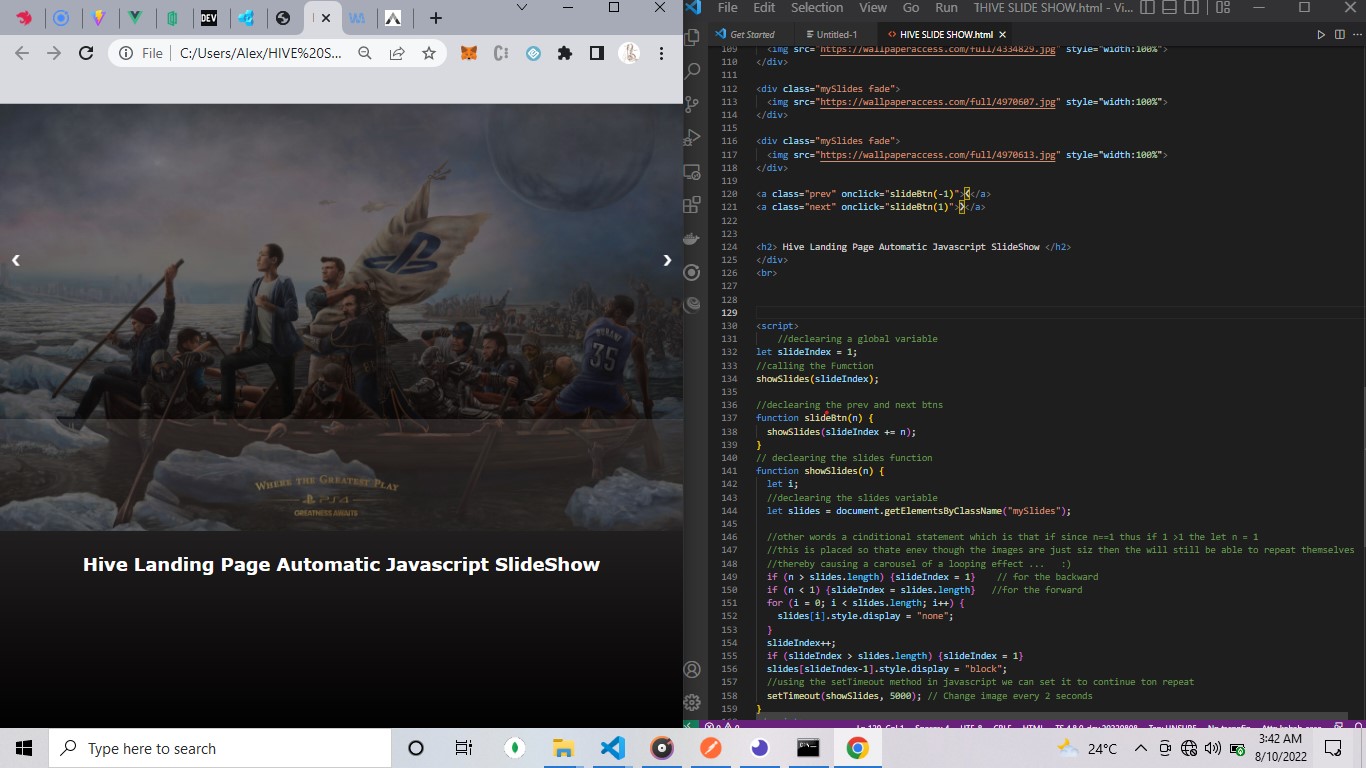Open the Chrome Extensions puzzle menu
Viewport: 1366px width, 768px height.
tap(564, 53)
